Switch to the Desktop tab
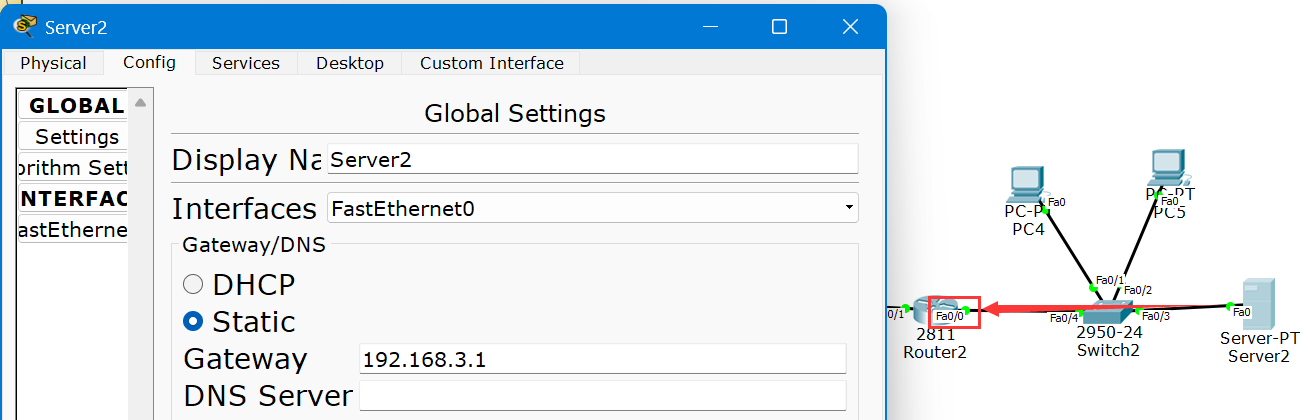 pyautogui.click(x=349, y=63)
